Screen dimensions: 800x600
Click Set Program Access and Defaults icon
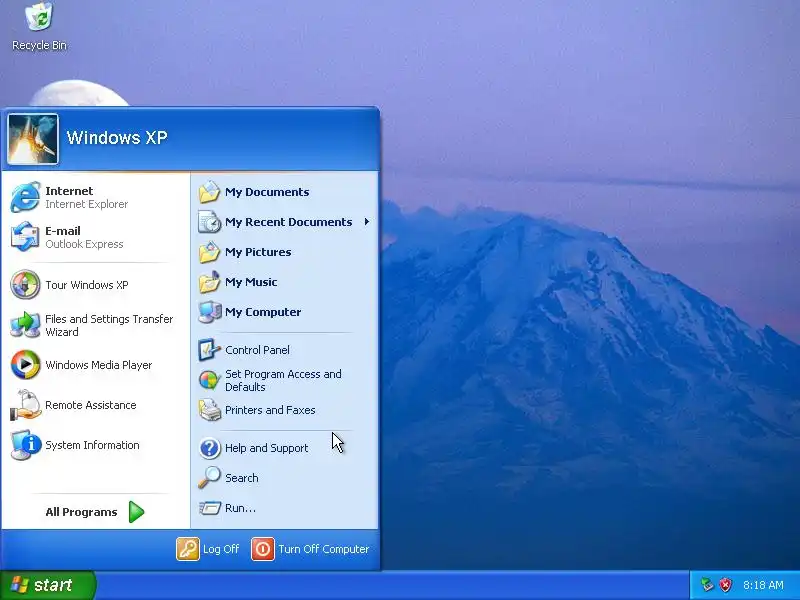coord(209,380)
